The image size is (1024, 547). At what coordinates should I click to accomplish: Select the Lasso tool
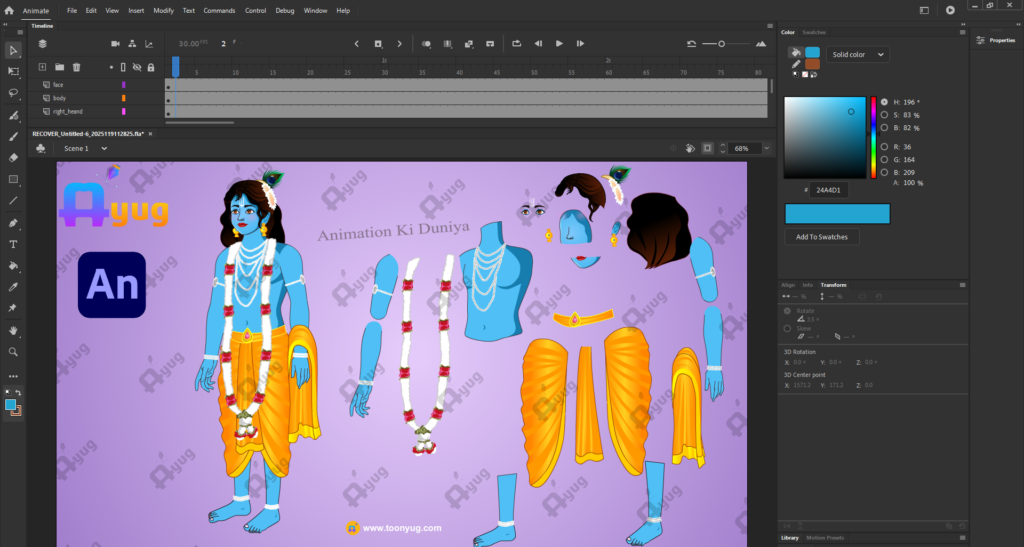tap(13, 93)
